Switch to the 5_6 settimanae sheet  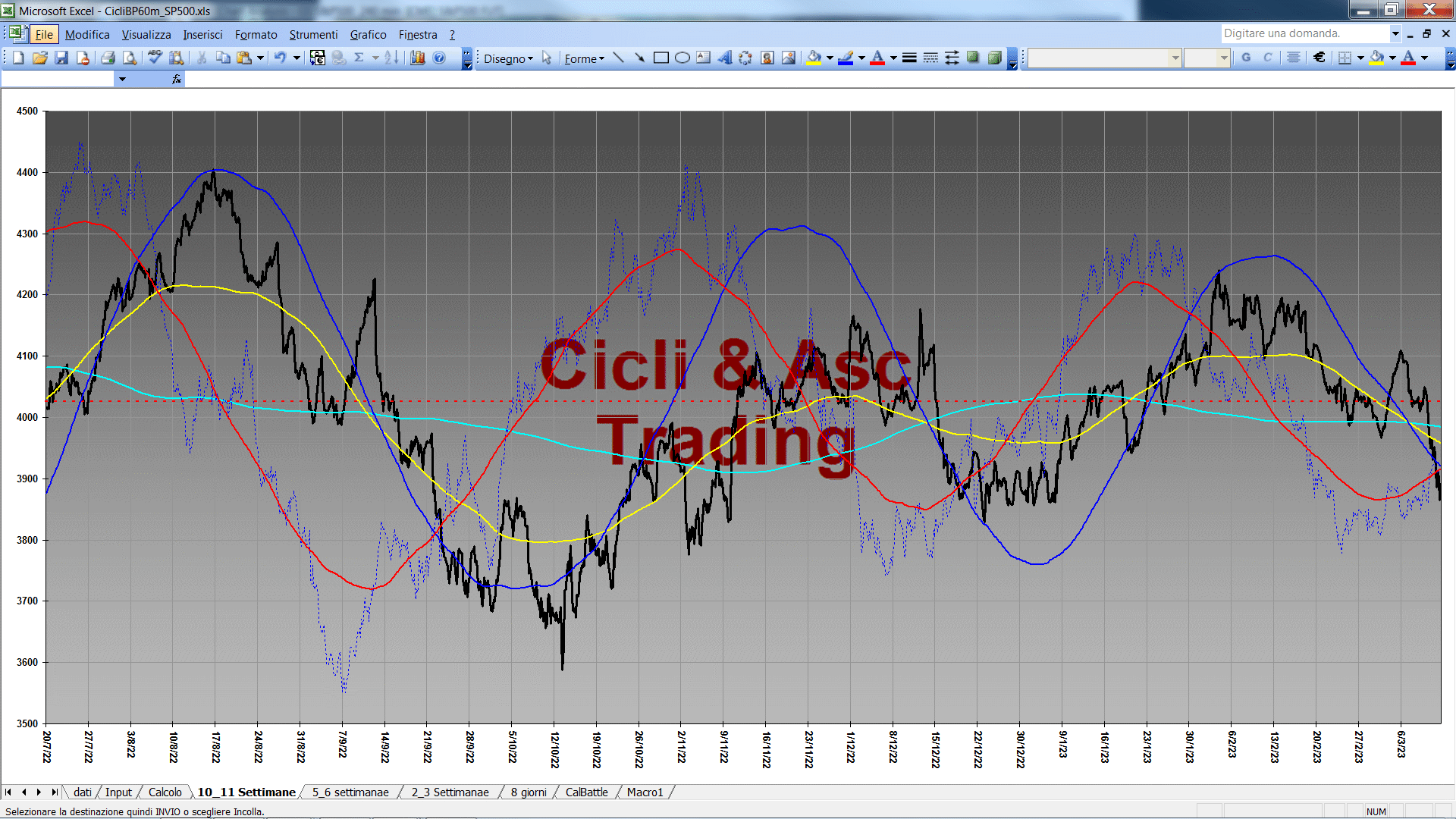point(350,792)
